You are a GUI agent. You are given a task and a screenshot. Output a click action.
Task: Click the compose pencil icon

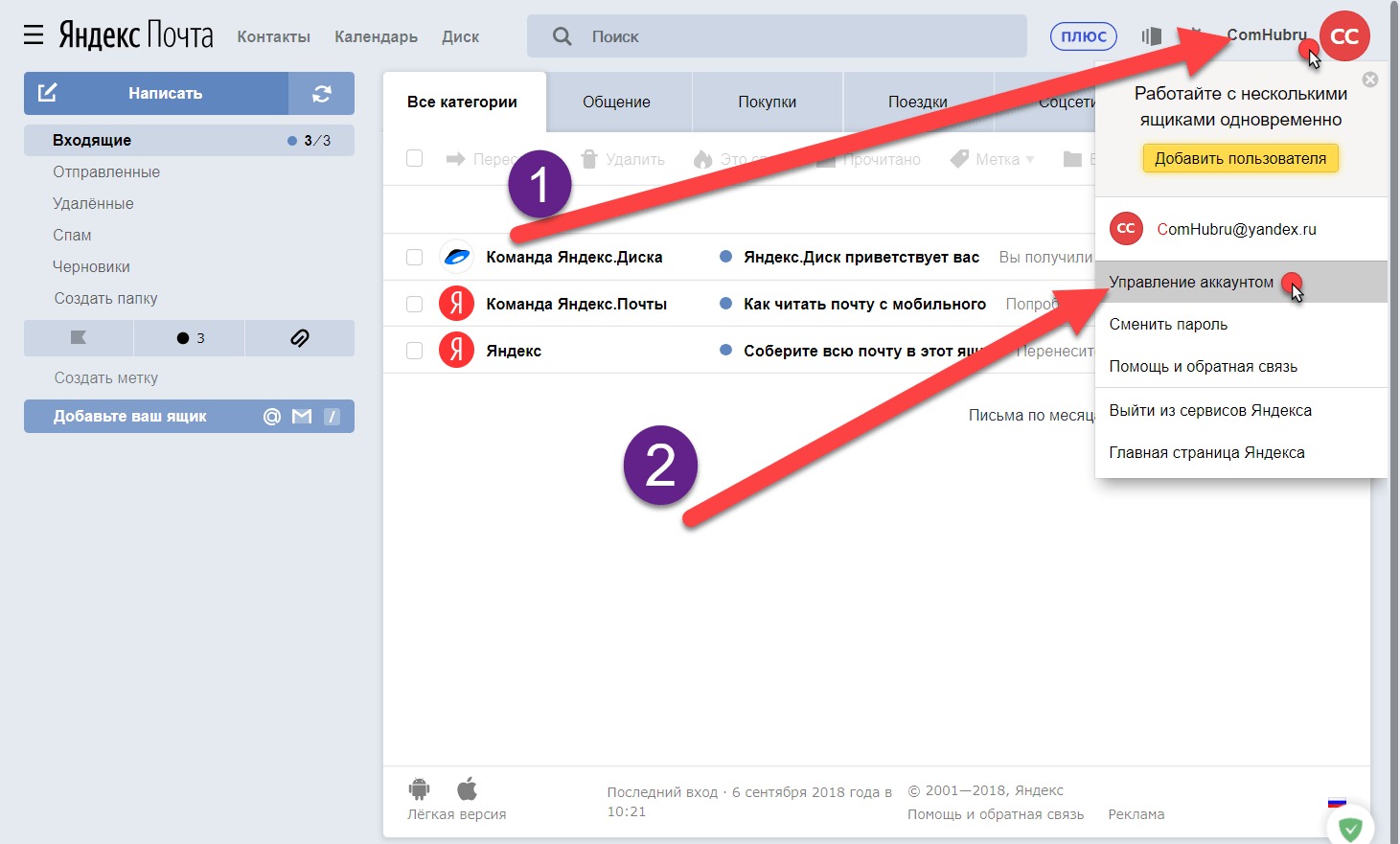pos(47,93)
